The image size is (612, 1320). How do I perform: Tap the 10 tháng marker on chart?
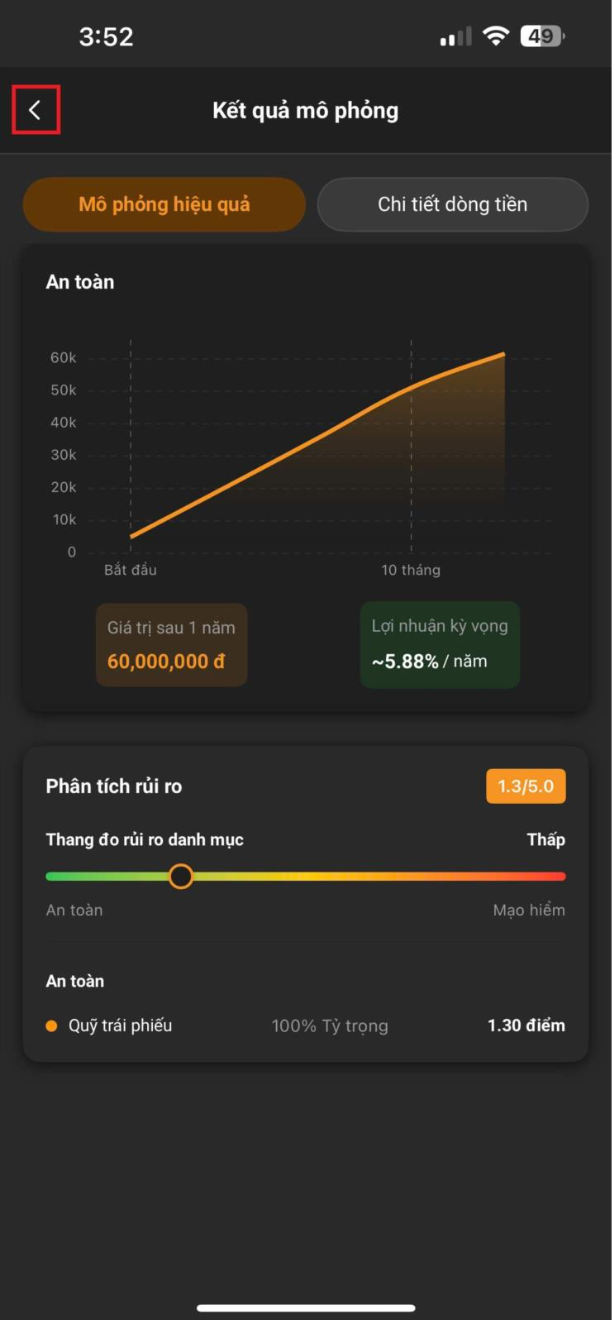(411, 570)
